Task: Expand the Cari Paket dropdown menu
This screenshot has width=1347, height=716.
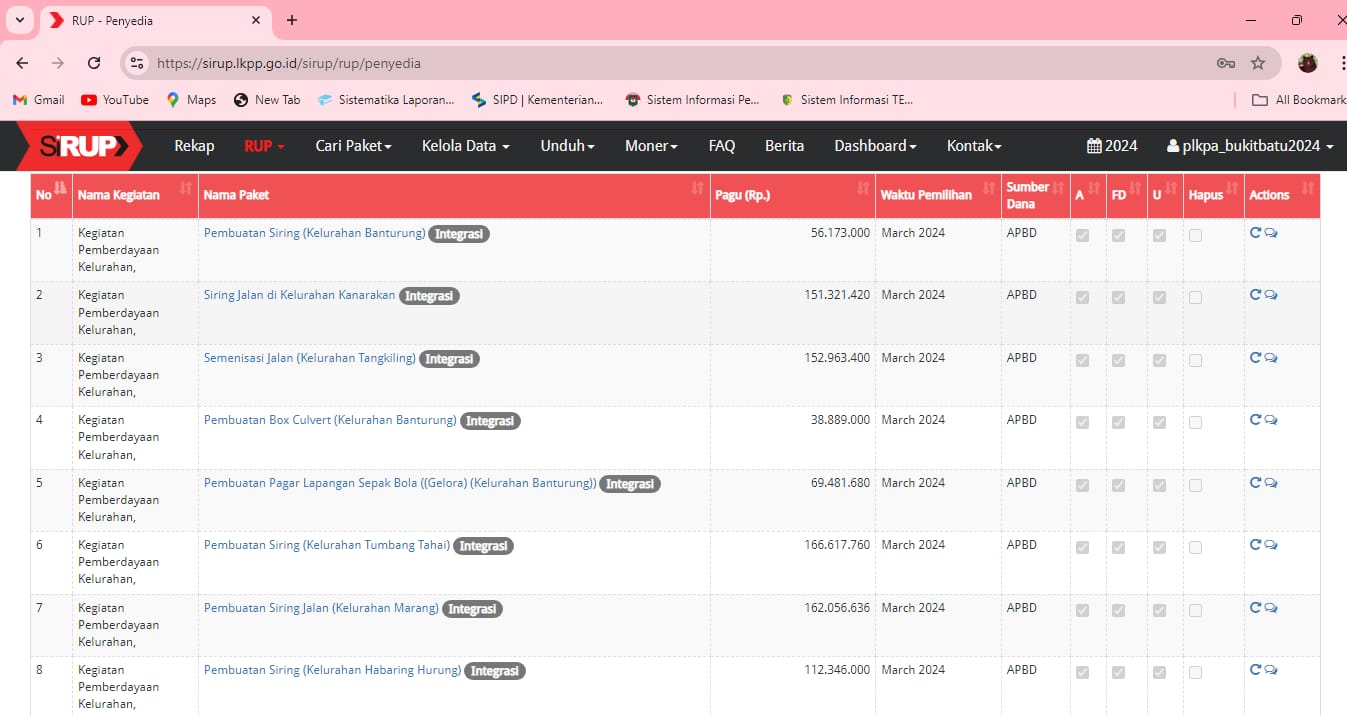Action: tap(353, 146)
